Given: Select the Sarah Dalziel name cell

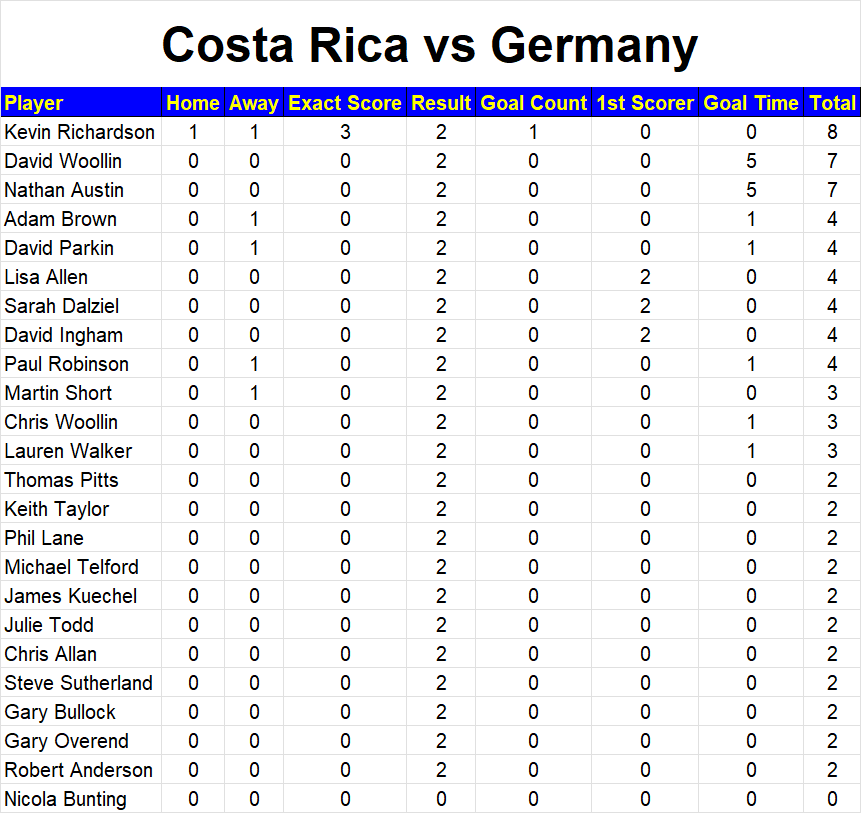Looking at the screenshot, I should (x=81, y=306).
